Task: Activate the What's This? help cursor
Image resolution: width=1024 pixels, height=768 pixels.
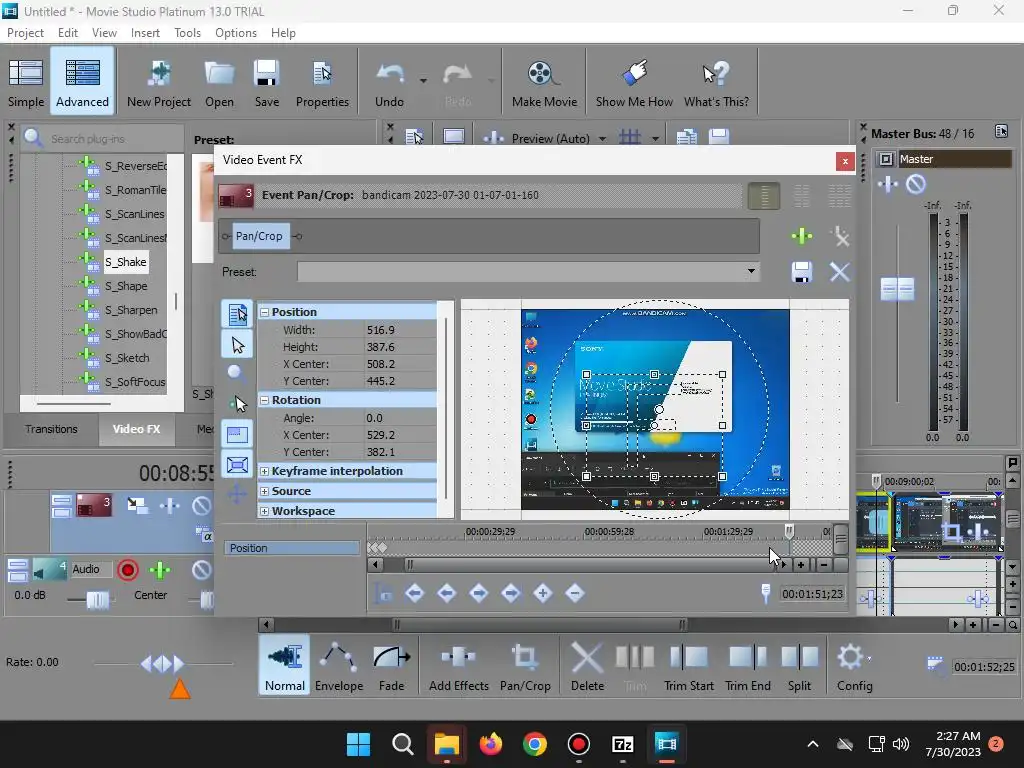Action: [x=716, y=82]
